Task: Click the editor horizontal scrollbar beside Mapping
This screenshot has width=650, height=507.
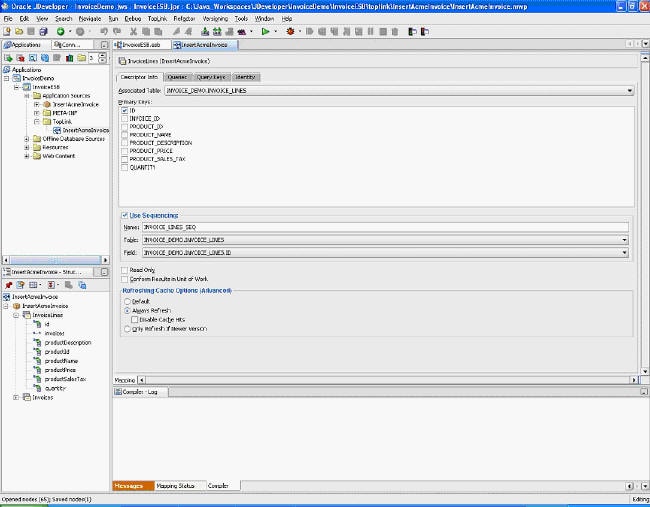Action: point(388,380)
